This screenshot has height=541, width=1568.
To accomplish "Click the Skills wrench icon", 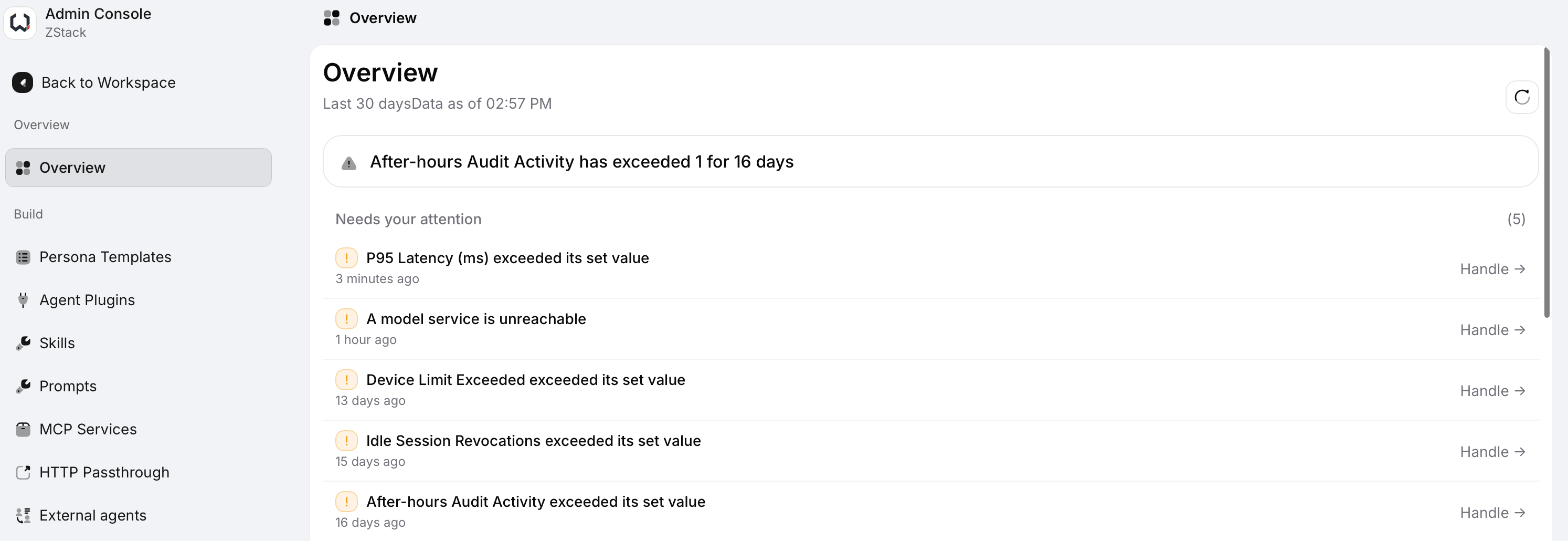I will (23, 343).
